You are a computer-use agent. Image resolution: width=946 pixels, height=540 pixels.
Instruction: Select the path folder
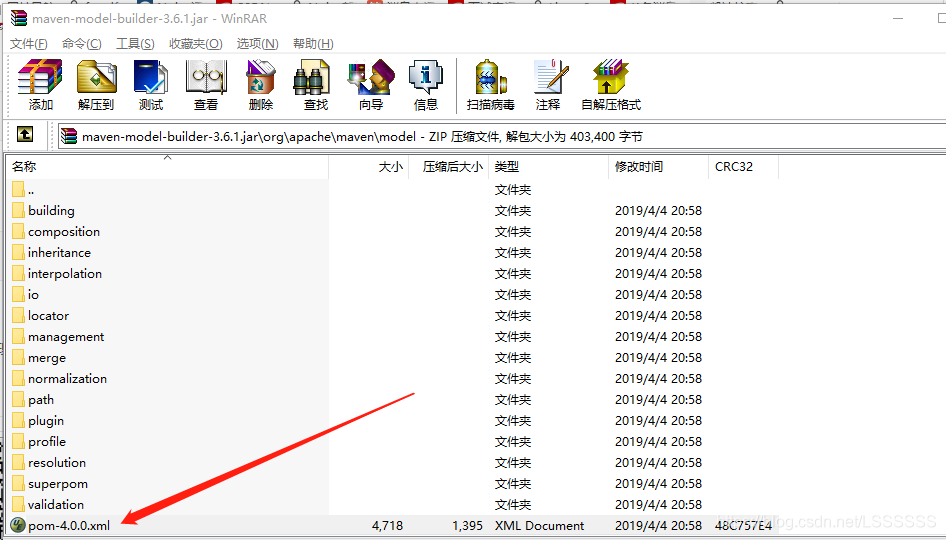(x=40, y=399)
